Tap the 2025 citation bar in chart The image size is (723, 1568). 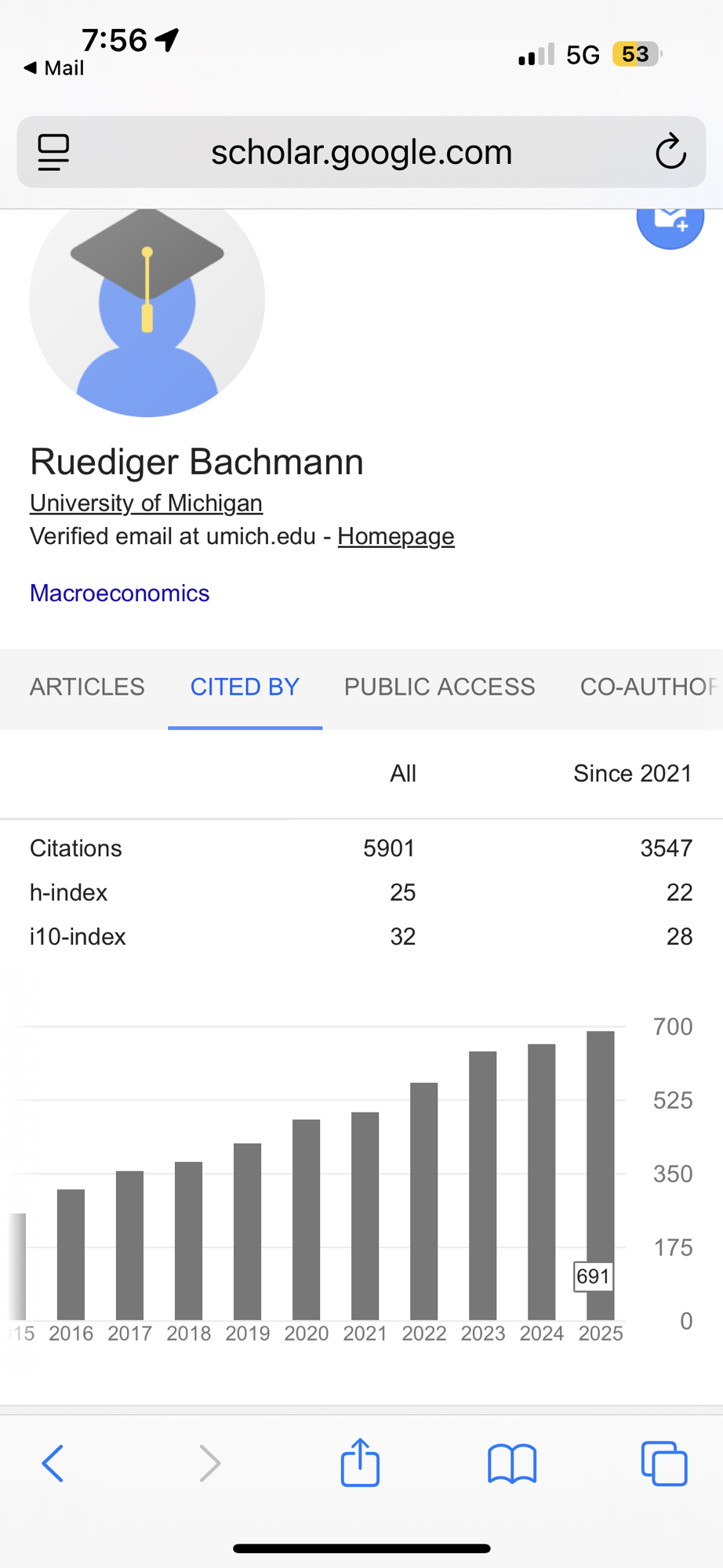click(601, 1176)
